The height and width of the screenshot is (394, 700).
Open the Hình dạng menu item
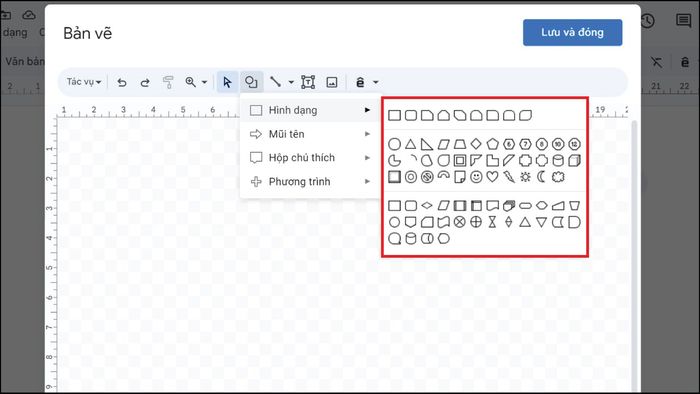click(x=310, y=110)
